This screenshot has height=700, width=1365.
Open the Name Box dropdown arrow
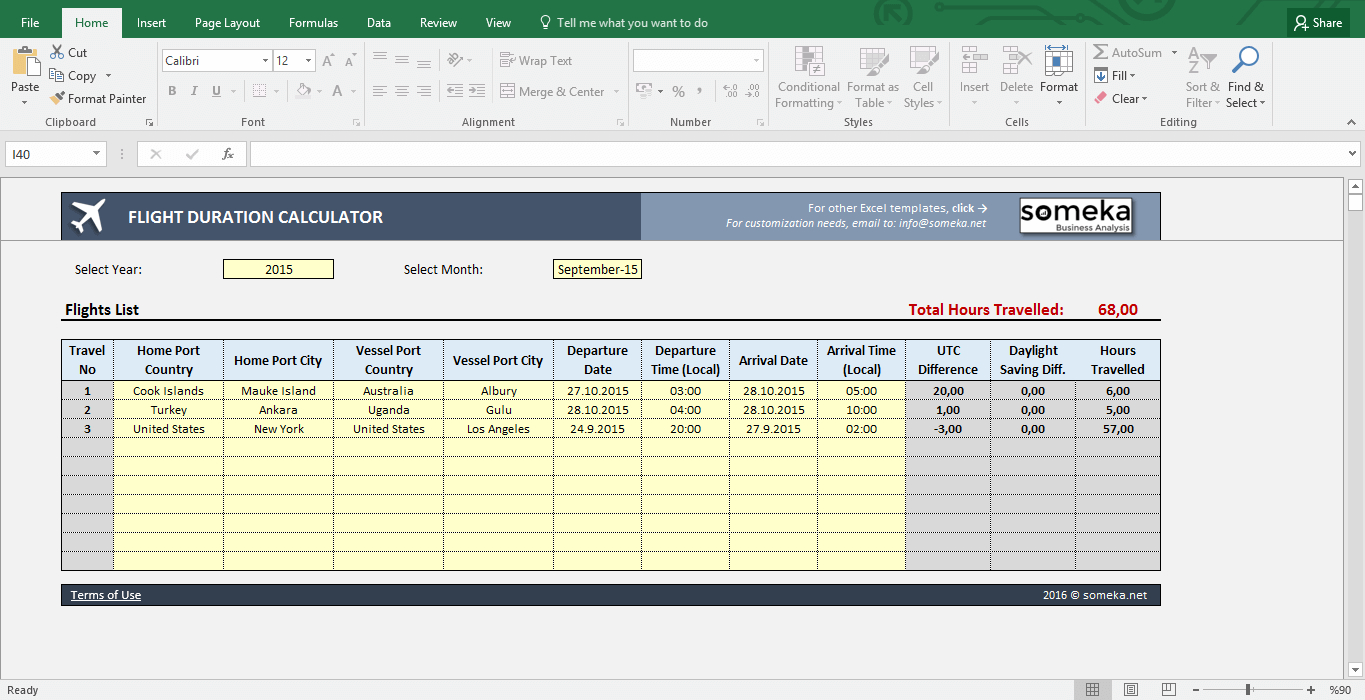point(97,154)
